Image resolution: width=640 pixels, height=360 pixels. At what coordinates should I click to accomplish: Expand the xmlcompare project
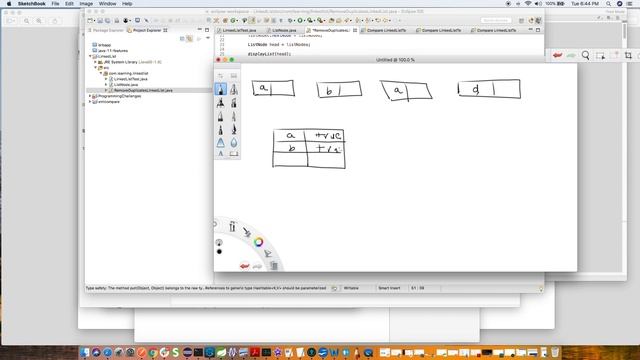coord(90,102)
